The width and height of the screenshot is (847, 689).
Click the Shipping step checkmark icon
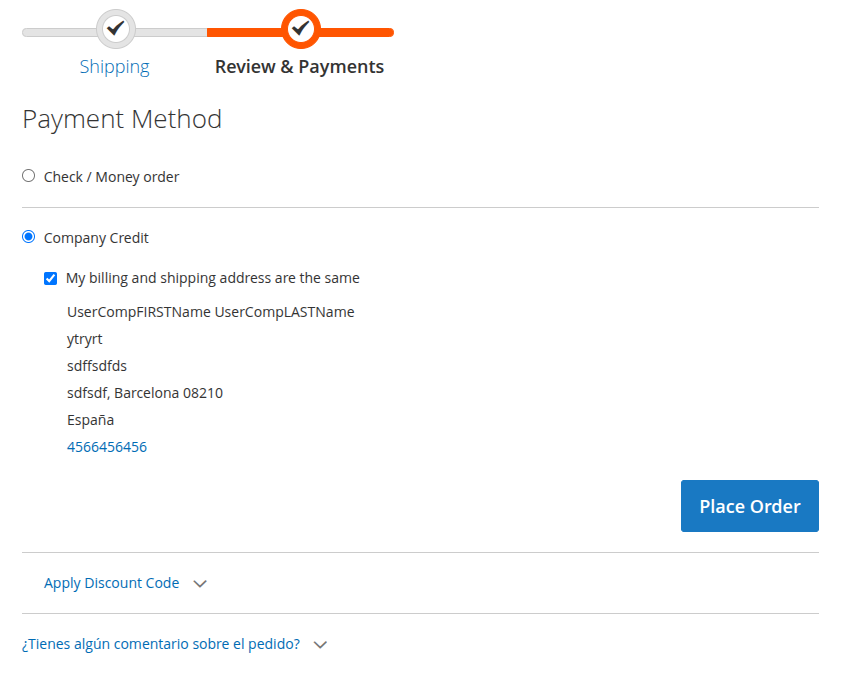coord(114,28)
